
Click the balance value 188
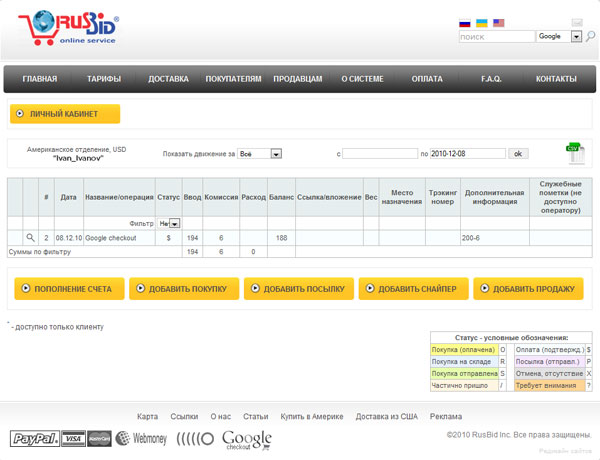[282, 238]
